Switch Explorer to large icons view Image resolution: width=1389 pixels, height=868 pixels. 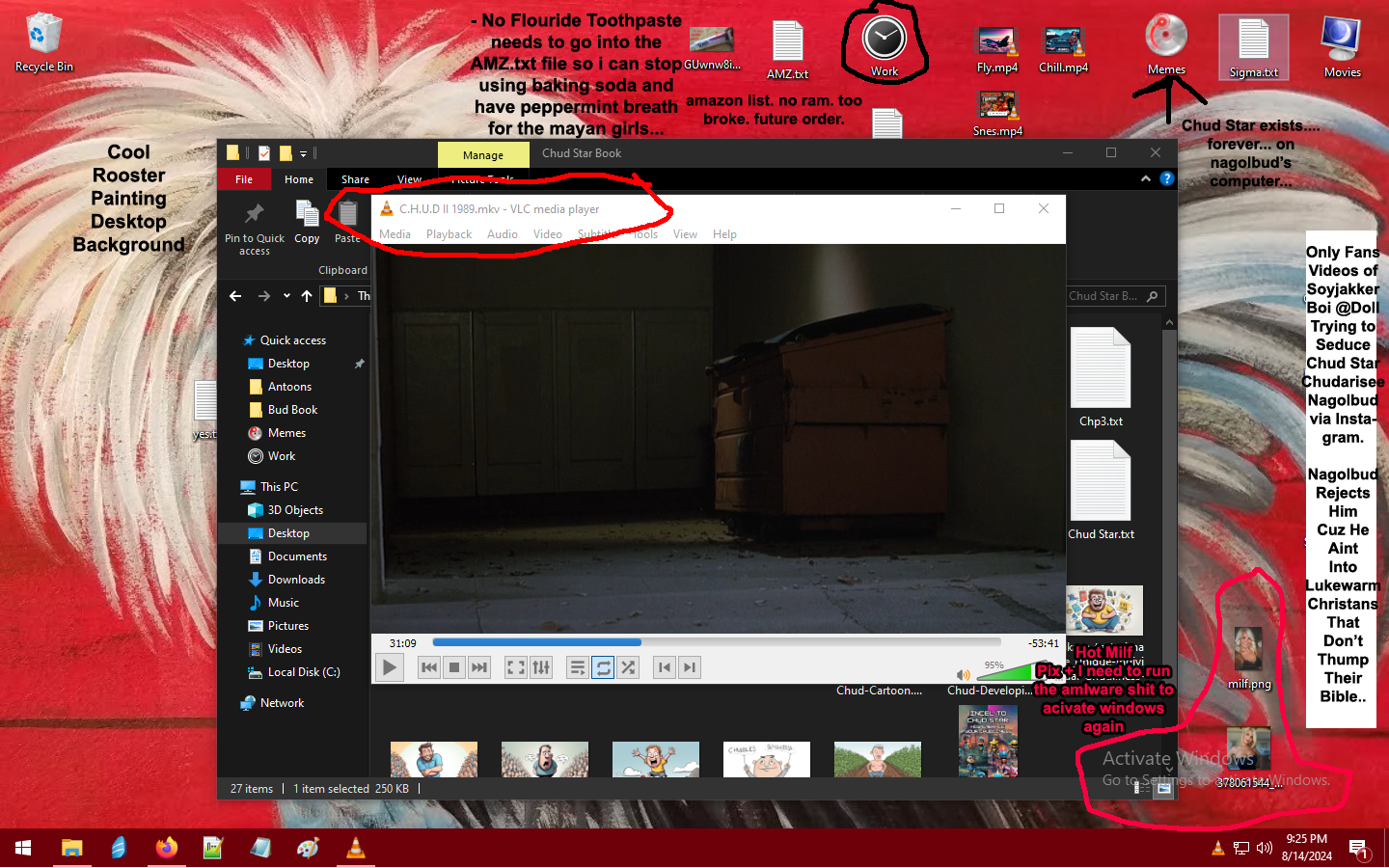click(1164, 788)
